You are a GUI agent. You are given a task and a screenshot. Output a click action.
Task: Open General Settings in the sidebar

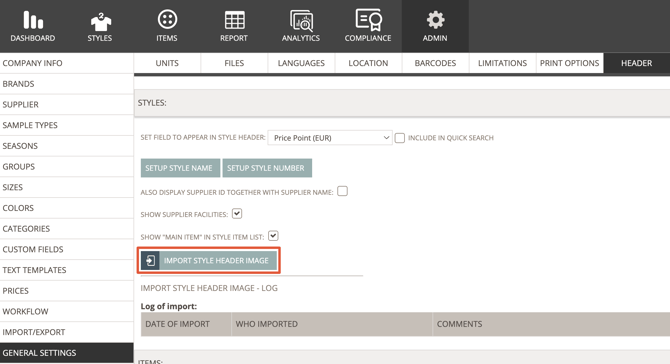click(x=67, y=353)
